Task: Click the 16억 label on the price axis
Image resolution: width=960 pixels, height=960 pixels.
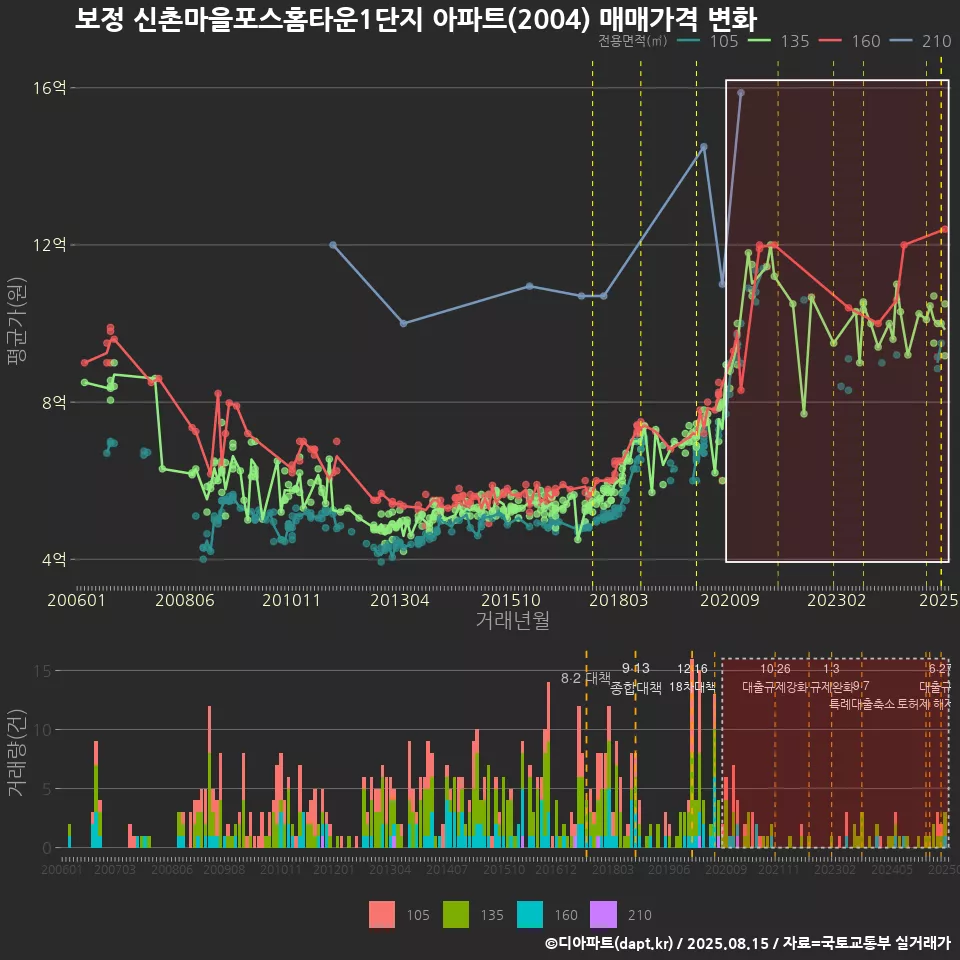Action: pos(50,88)
